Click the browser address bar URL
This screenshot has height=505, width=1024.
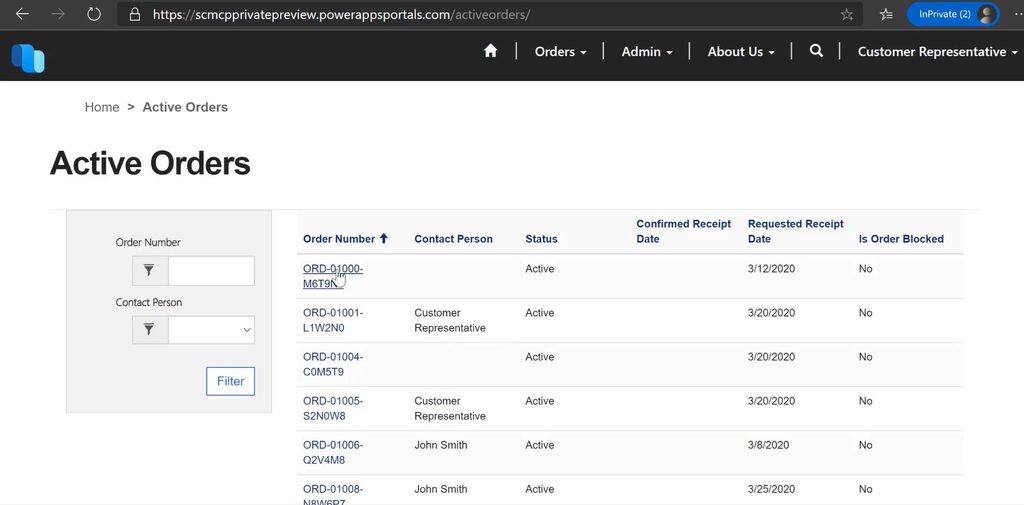click(x=341, y=14)
